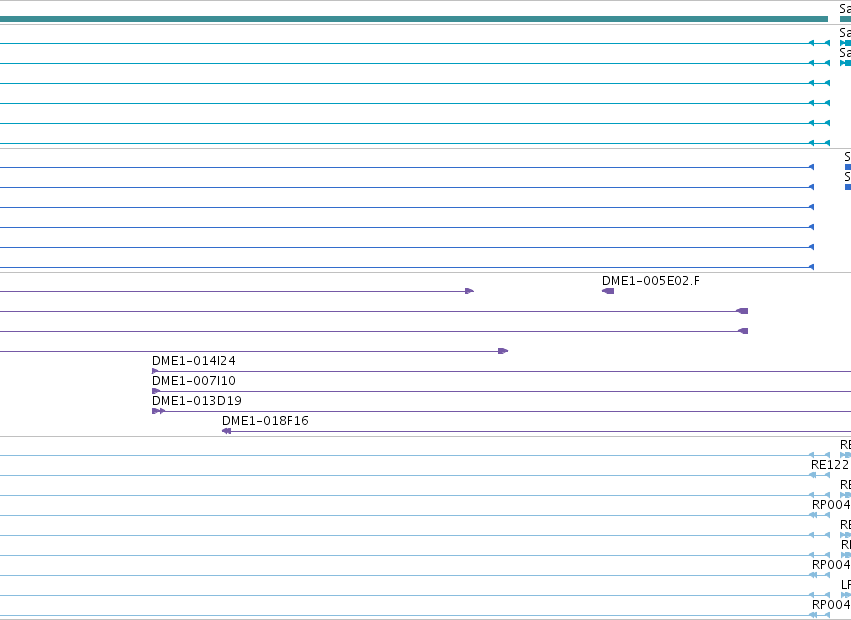Click the RE122 EST label

coord(829,465)
